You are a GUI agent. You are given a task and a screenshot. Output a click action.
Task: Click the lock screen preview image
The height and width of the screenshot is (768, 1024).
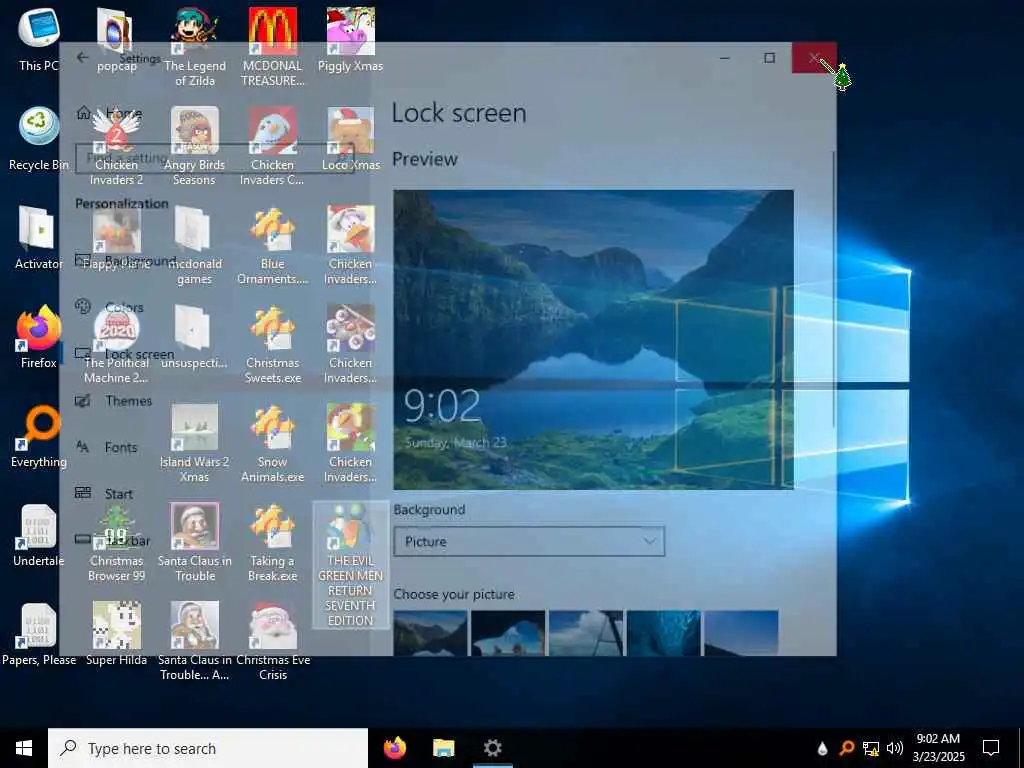[594, 340]
